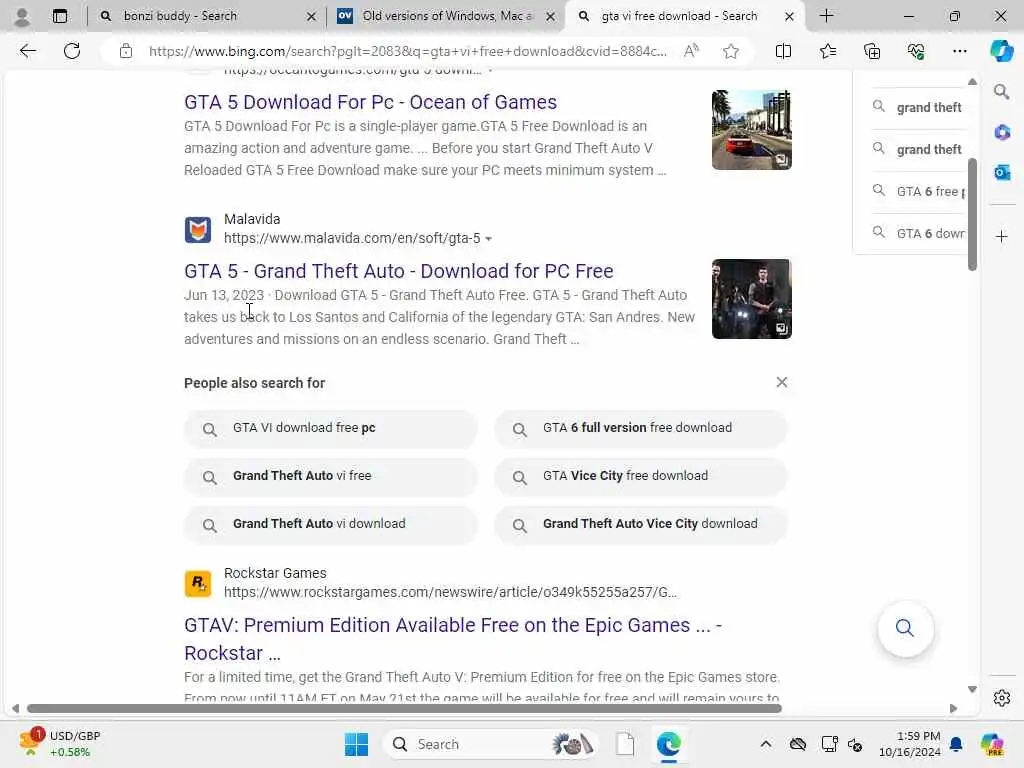Search GTA VI download free pc
The width and height of the screenshot is (1024, 768).
point(330,428)
